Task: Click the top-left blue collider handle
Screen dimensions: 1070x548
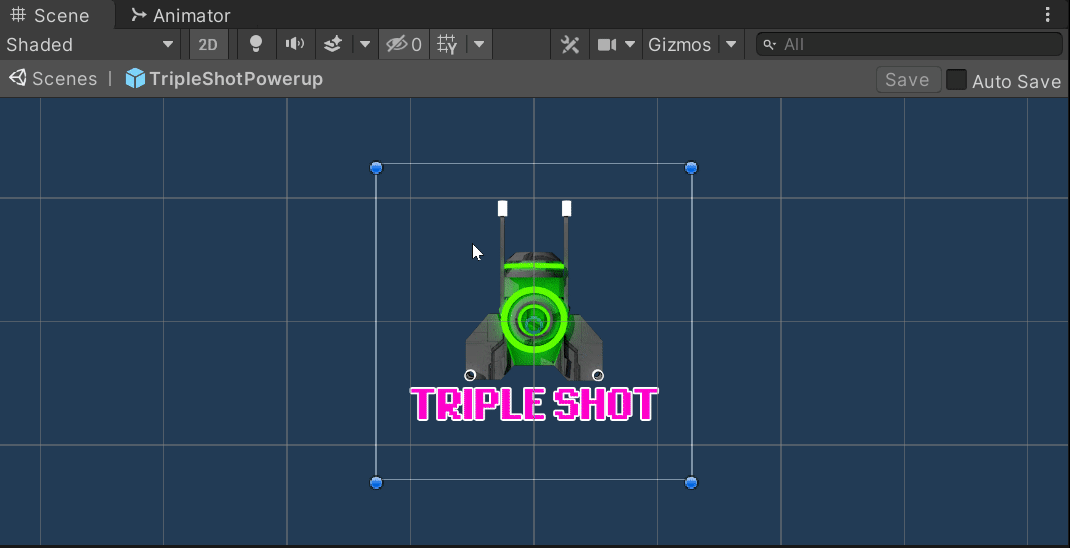Action: point(376,167)
